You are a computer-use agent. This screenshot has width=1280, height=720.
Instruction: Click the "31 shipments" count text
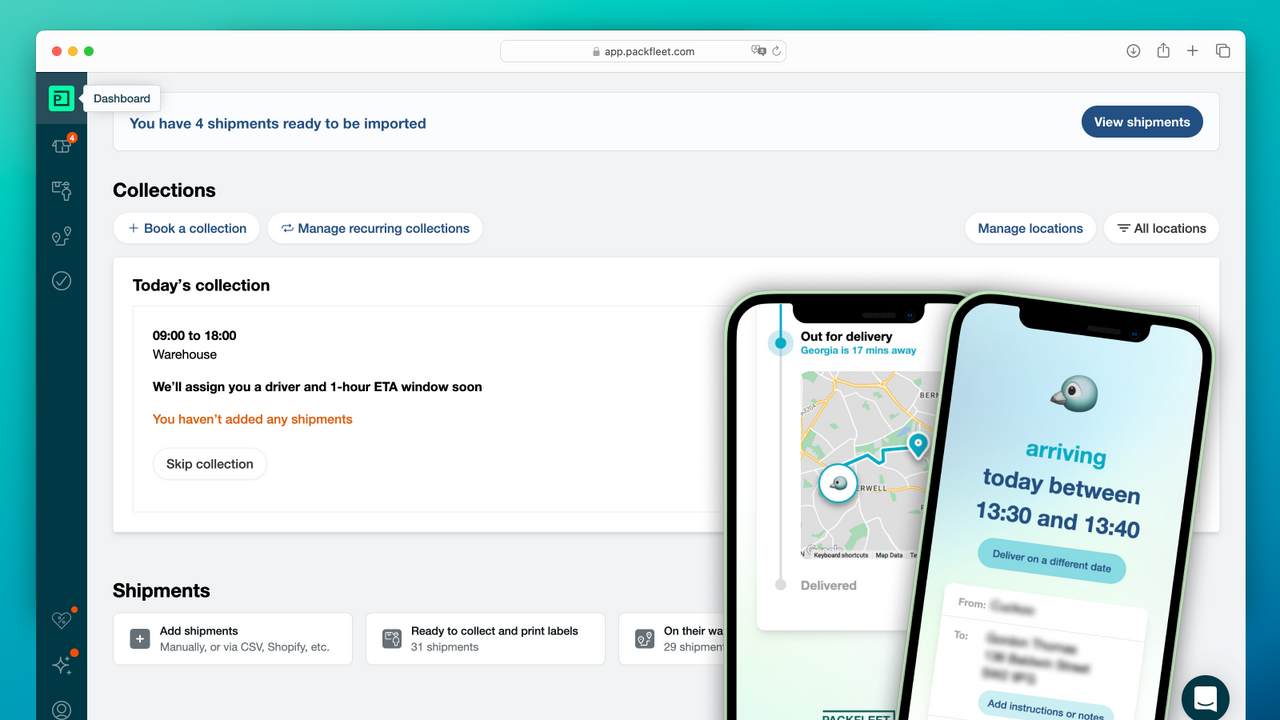pos(445,647)
